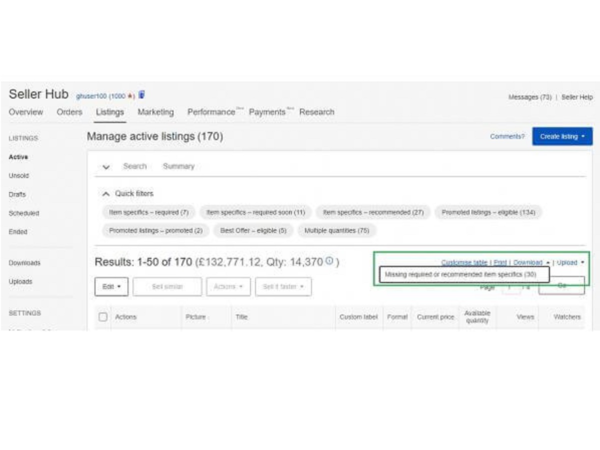
Task: Open the Performance tab
Action: [x=211, y=112]
